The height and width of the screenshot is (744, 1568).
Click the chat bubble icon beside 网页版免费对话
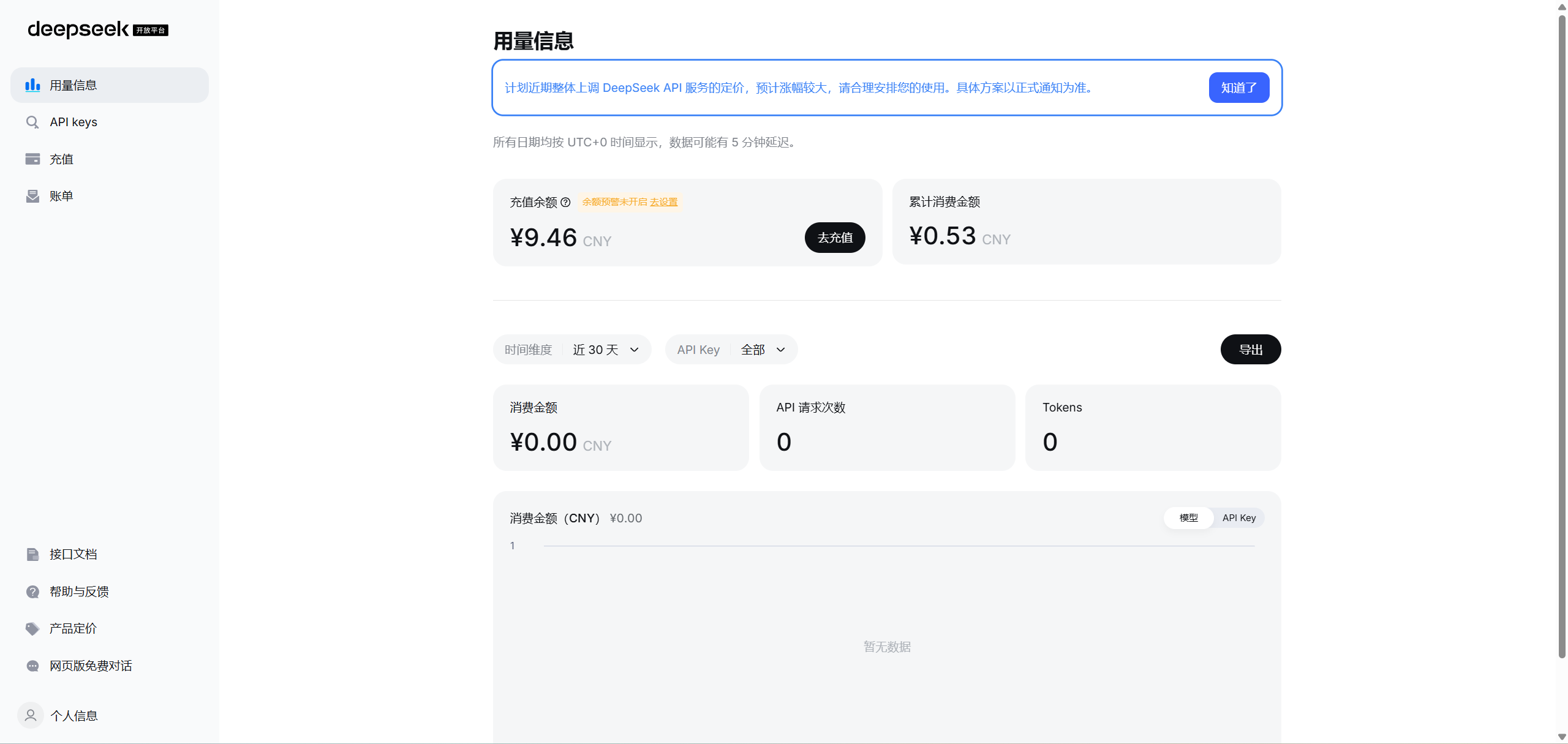point(32,666)
